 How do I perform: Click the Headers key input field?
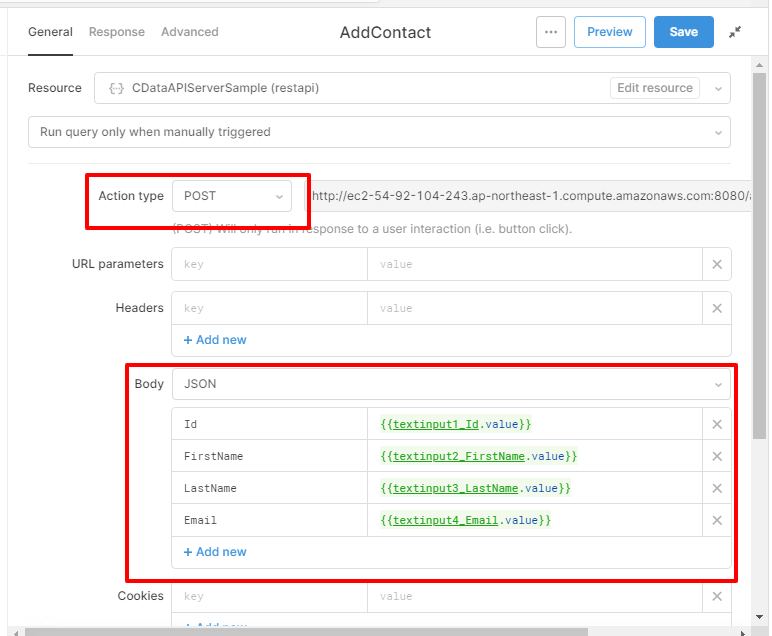(x=270, y=308)
